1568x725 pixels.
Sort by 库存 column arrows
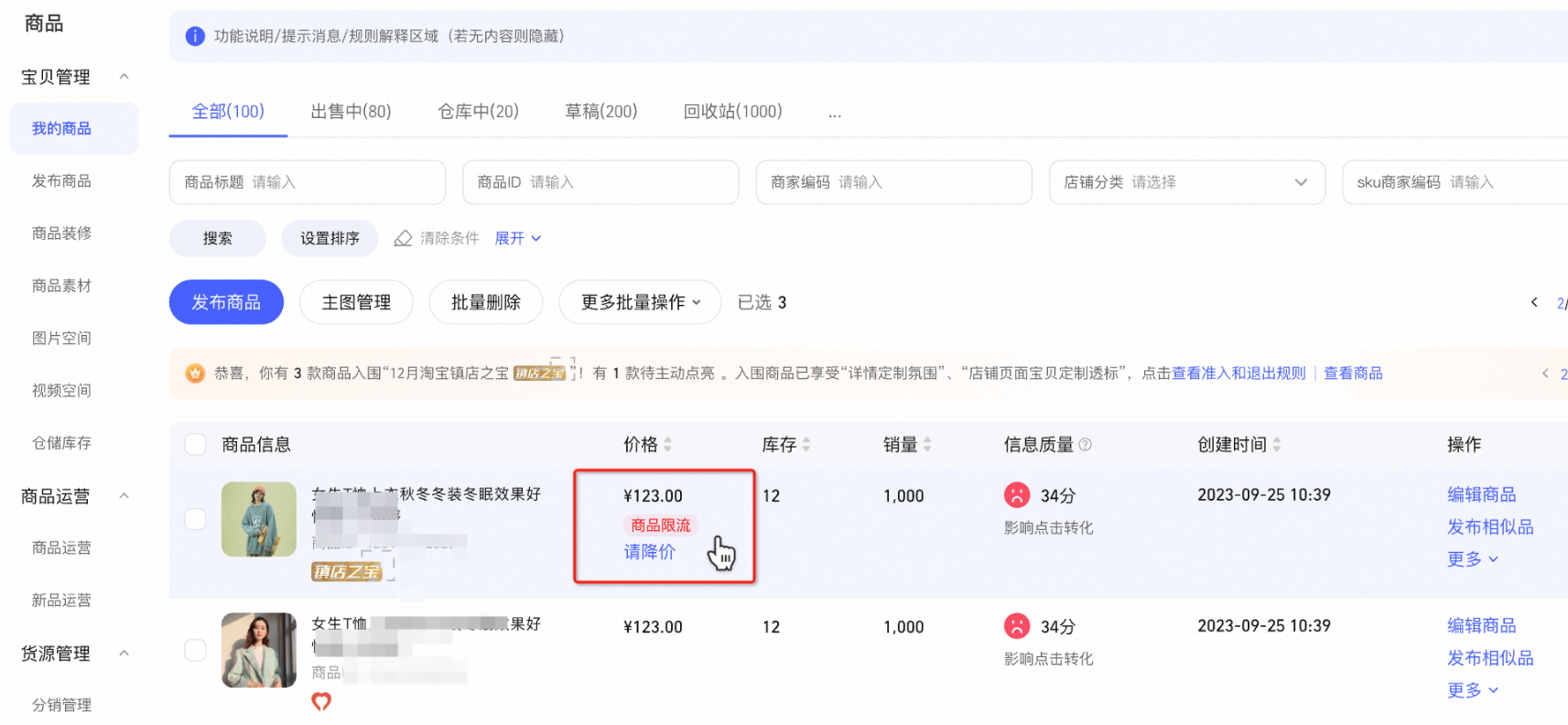[x=806, y=445]
